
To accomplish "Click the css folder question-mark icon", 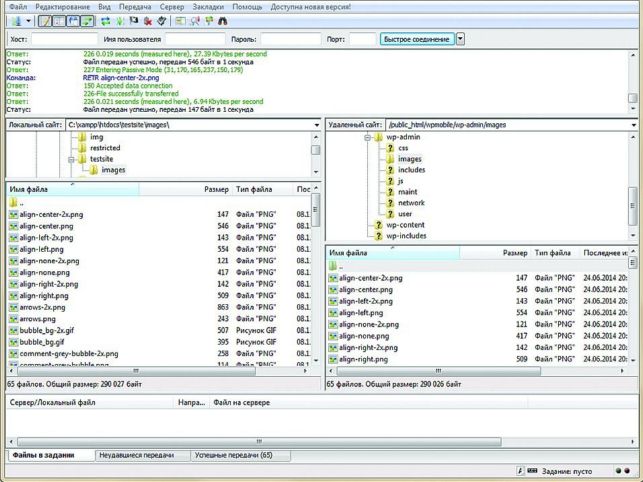I will [390, 148].
